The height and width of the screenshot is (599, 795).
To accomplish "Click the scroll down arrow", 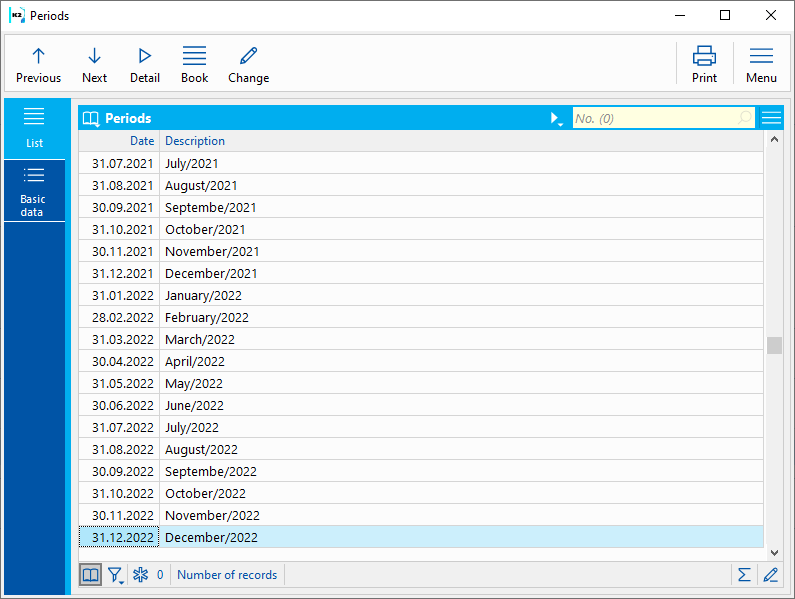I will tap(774, 552).
